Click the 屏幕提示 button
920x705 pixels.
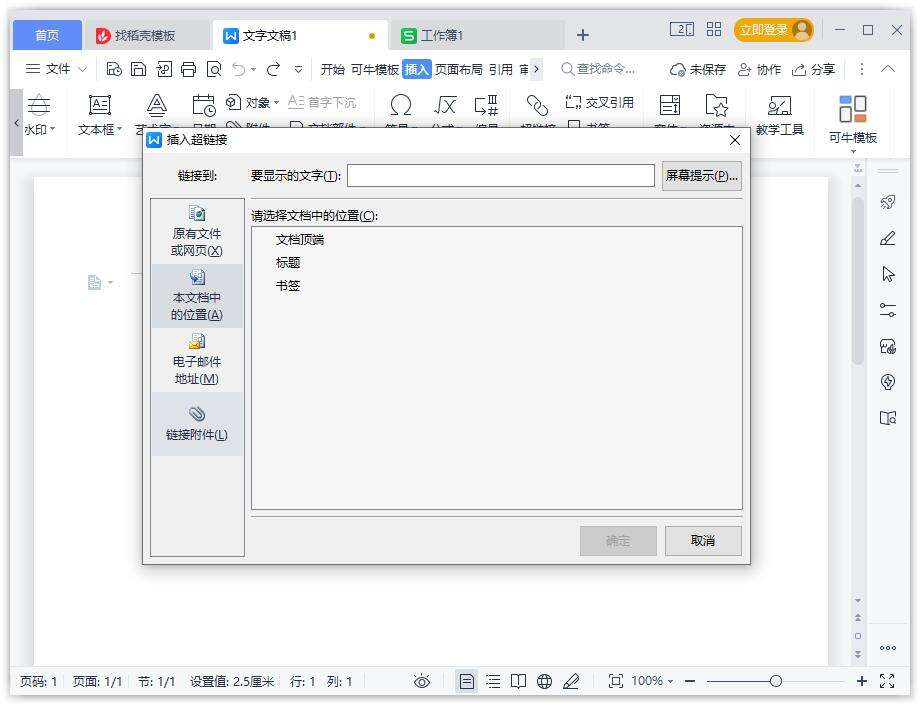701,176
